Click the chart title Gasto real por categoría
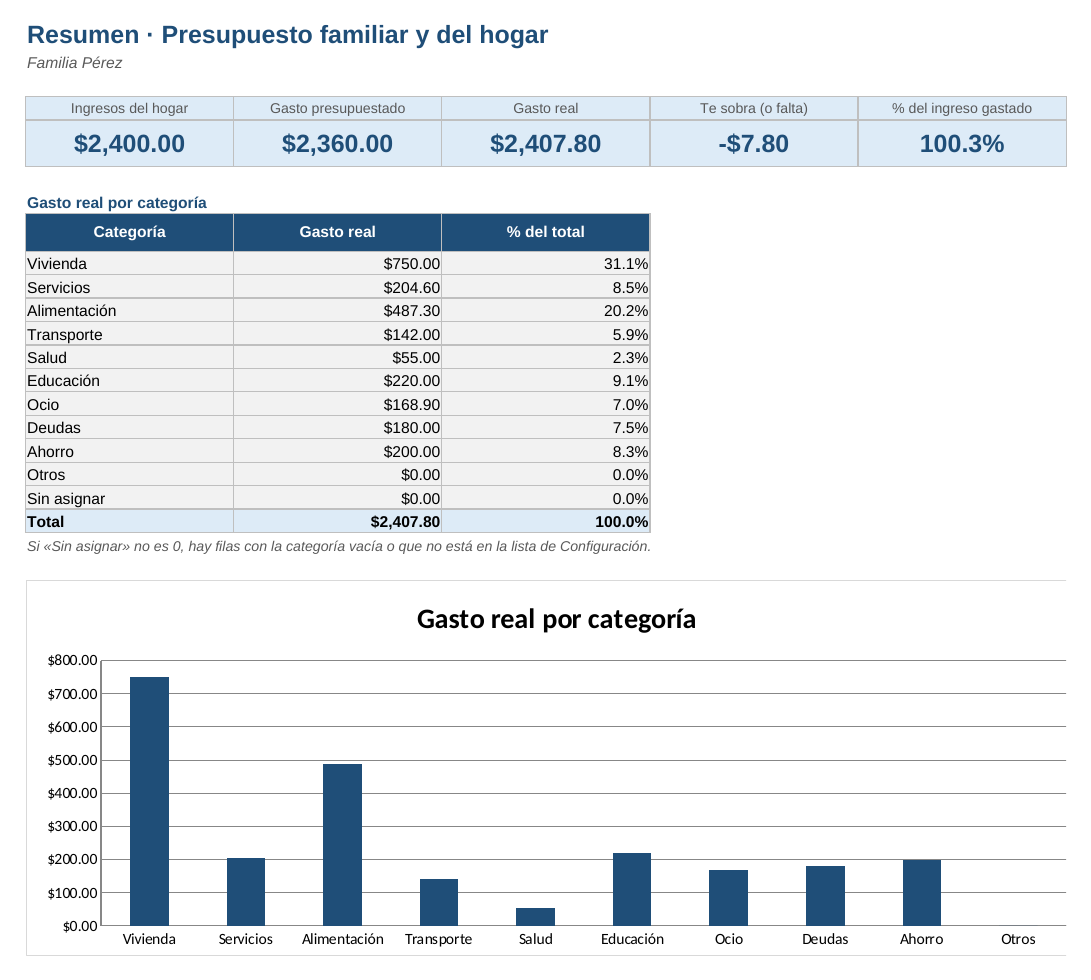This screenshot has height=980, width=1091. tap(556, 619)
